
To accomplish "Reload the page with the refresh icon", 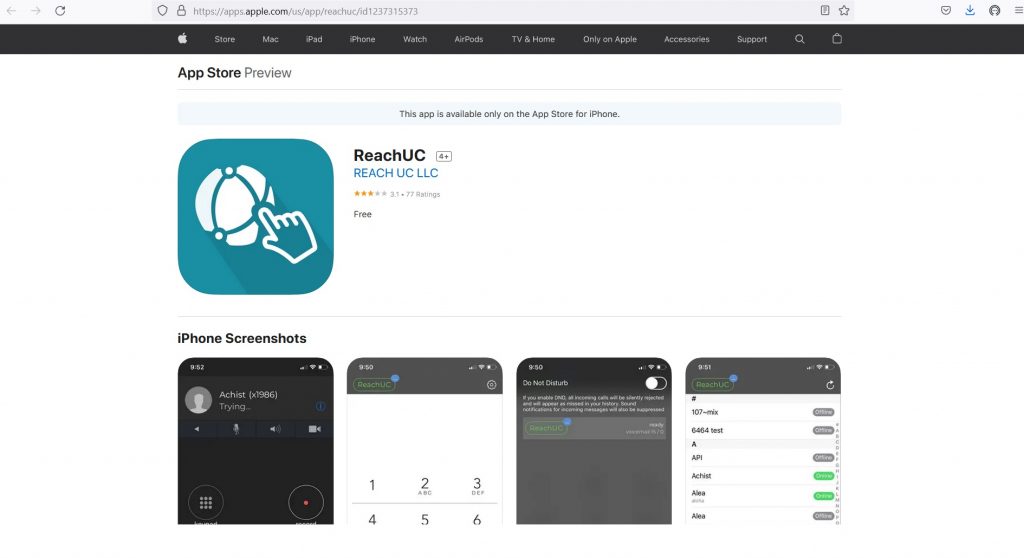I will click(60, 10).
